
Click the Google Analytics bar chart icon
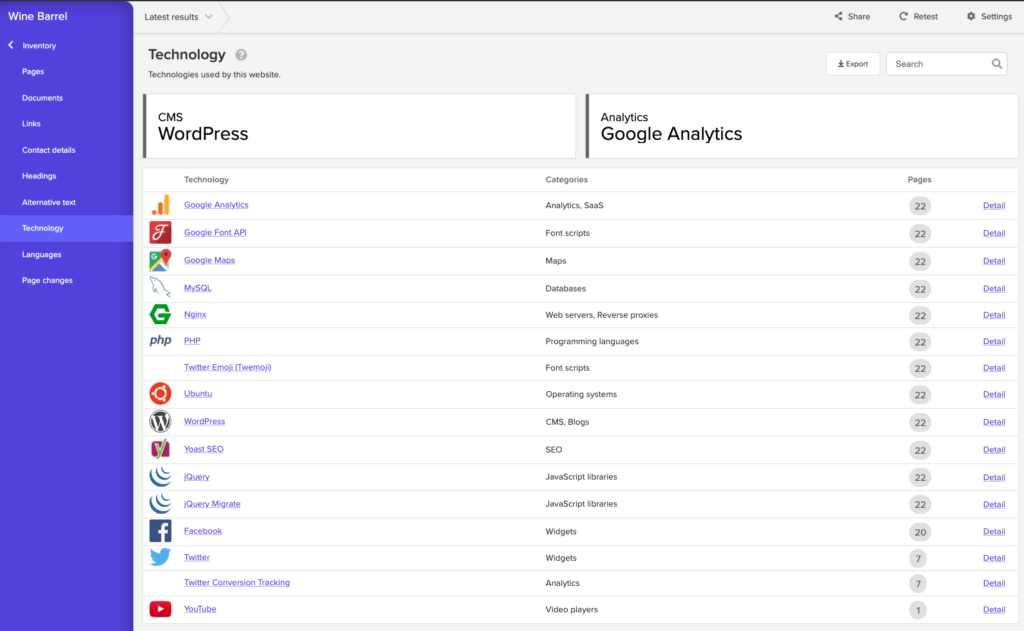160,205
